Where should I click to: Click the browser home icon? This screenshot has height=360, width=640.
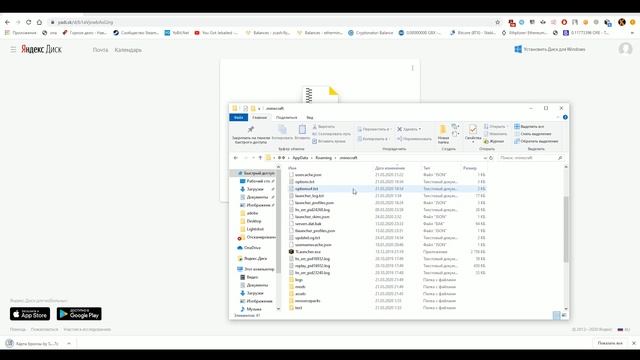point(39,22)
